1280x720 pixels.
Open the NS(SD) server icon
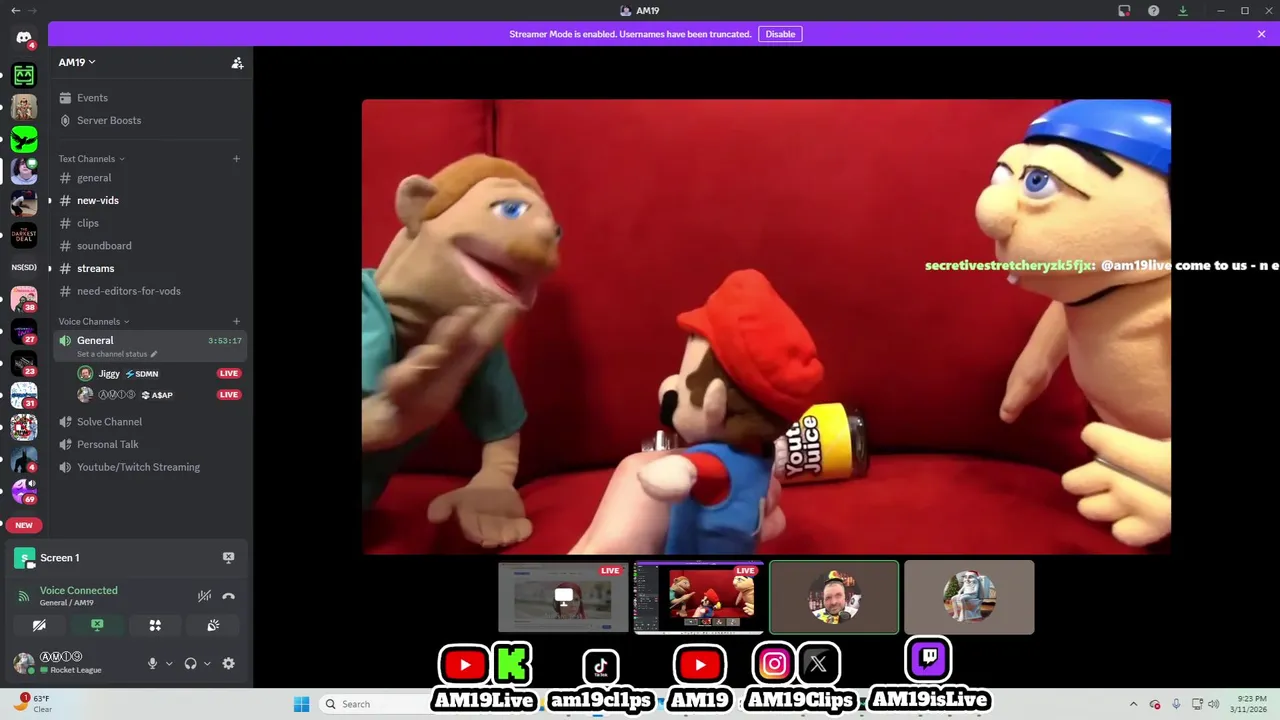click(24, 268)
